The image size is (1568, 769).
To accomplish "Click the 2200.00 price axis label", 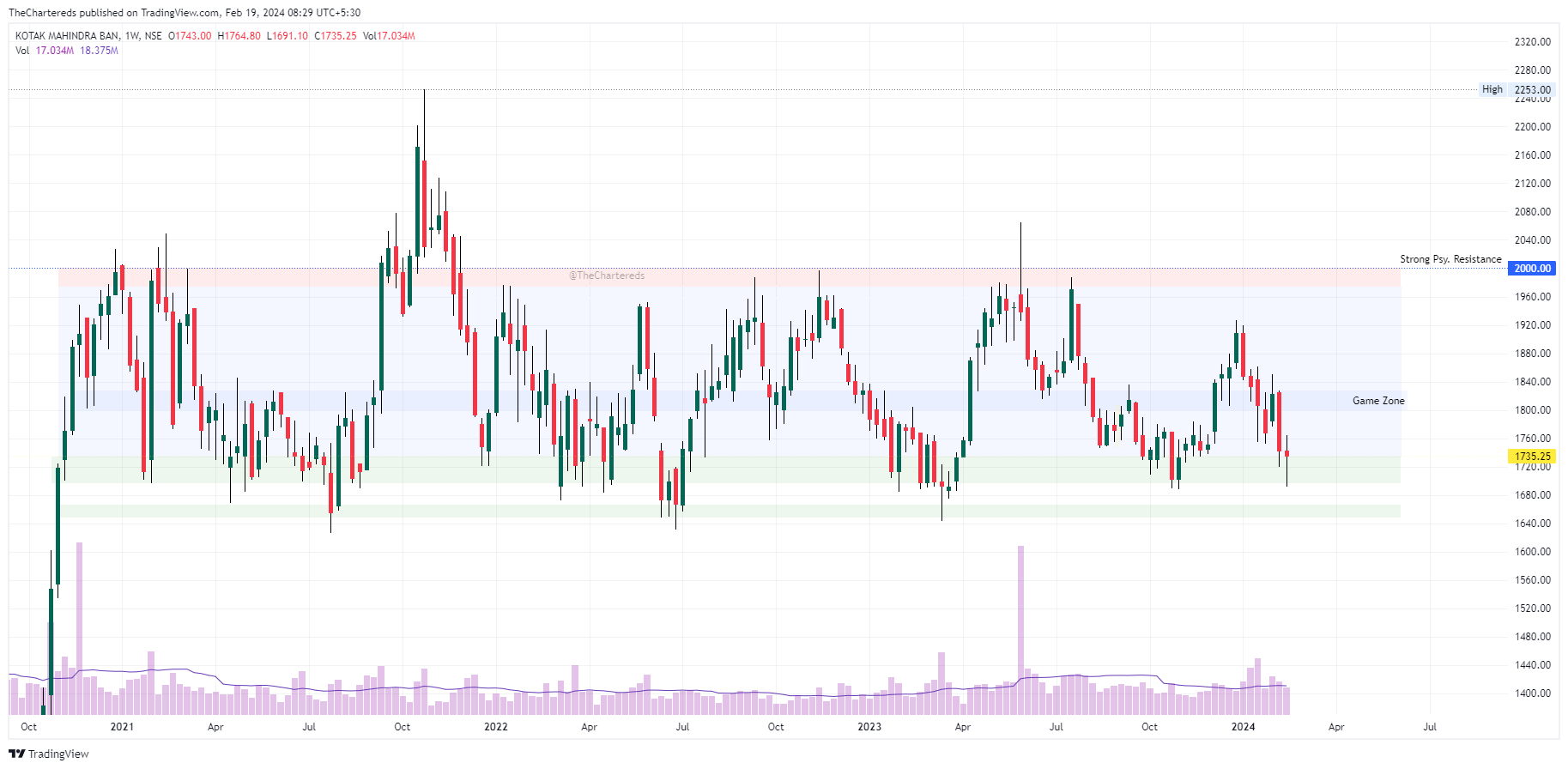I will (x=1532, y=127).
